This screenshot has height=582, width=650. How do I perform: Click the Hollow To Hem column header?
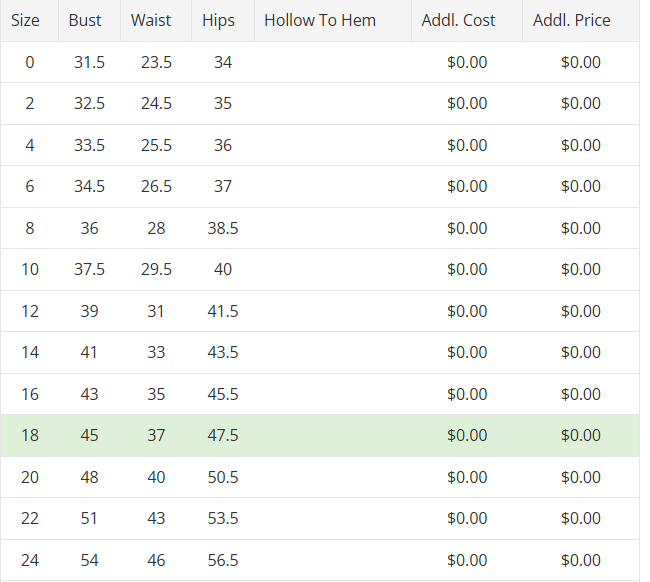click(320, 20)
